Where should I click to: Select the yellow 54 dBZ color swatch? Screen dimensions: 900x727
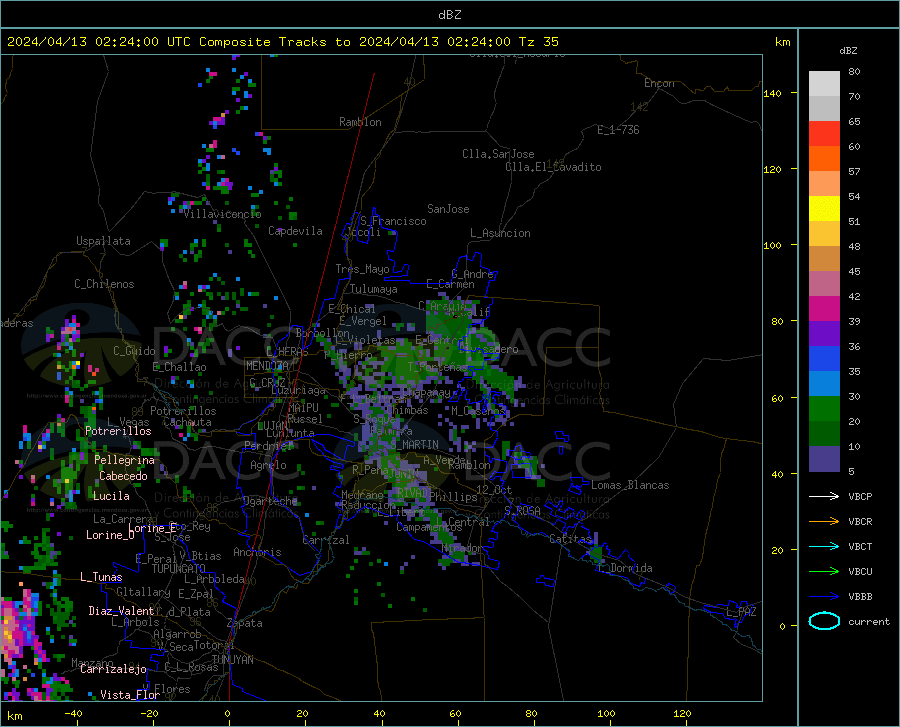coord(824,209)
